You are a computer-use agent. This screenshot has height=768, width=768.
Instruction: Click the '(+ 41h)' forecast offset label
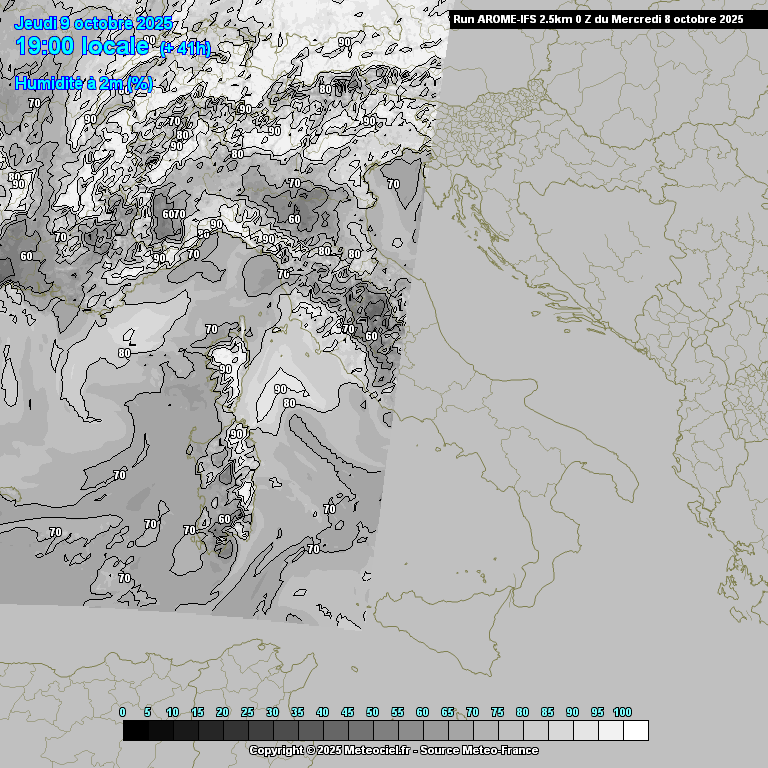click(x=185, y=49)
